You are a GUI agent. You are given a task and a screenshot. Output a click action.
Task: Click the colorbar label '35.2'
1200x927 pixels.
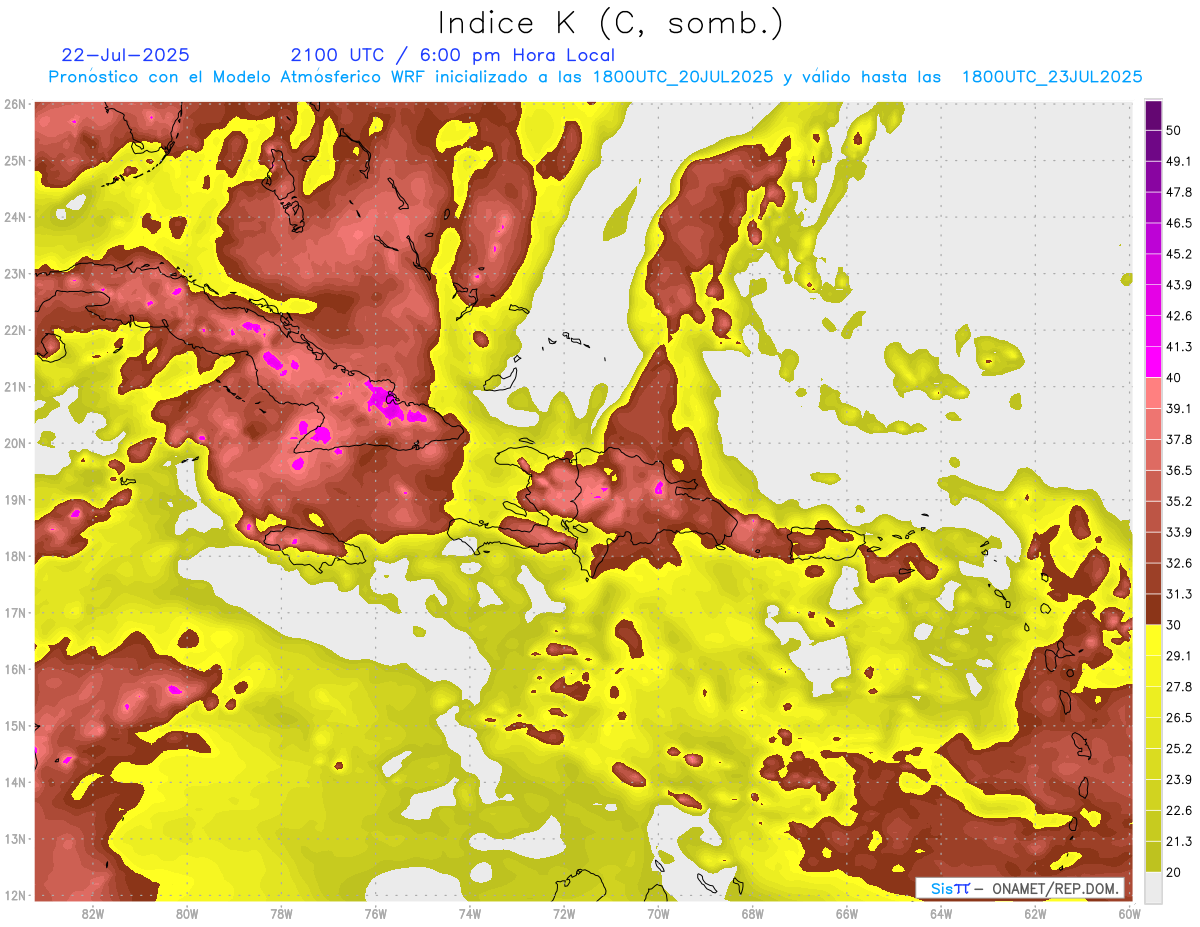point(1180,501)
